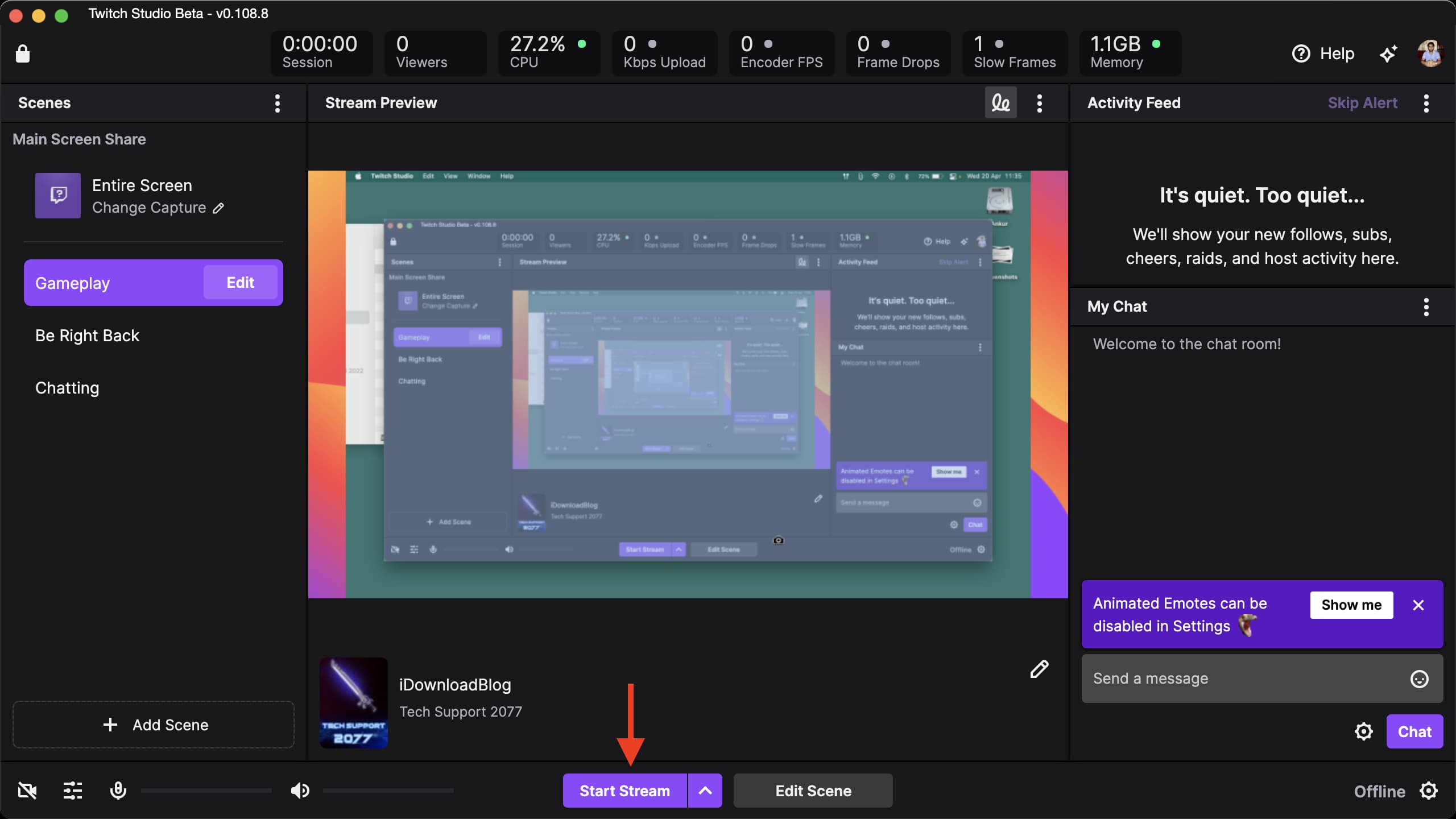Click Memory usage stat

(1130, 53)
